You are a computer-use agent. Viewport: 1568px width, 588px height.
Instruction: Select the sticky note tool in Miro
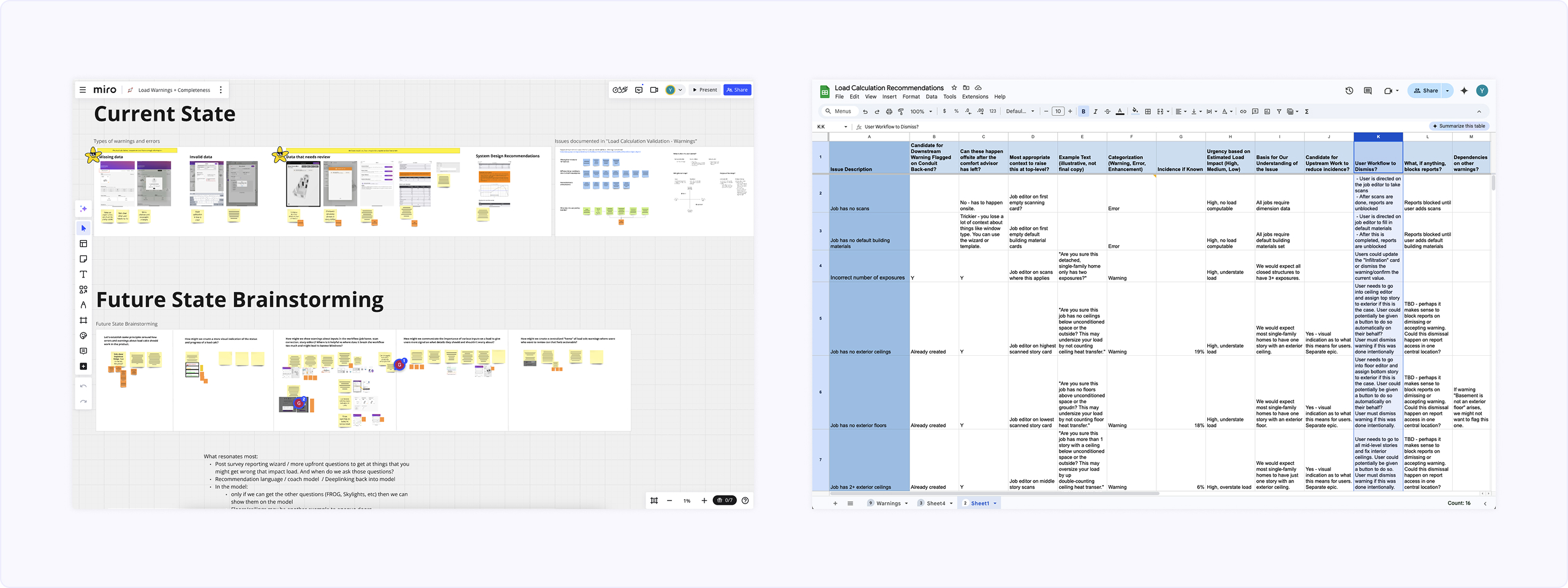(83, 259)
